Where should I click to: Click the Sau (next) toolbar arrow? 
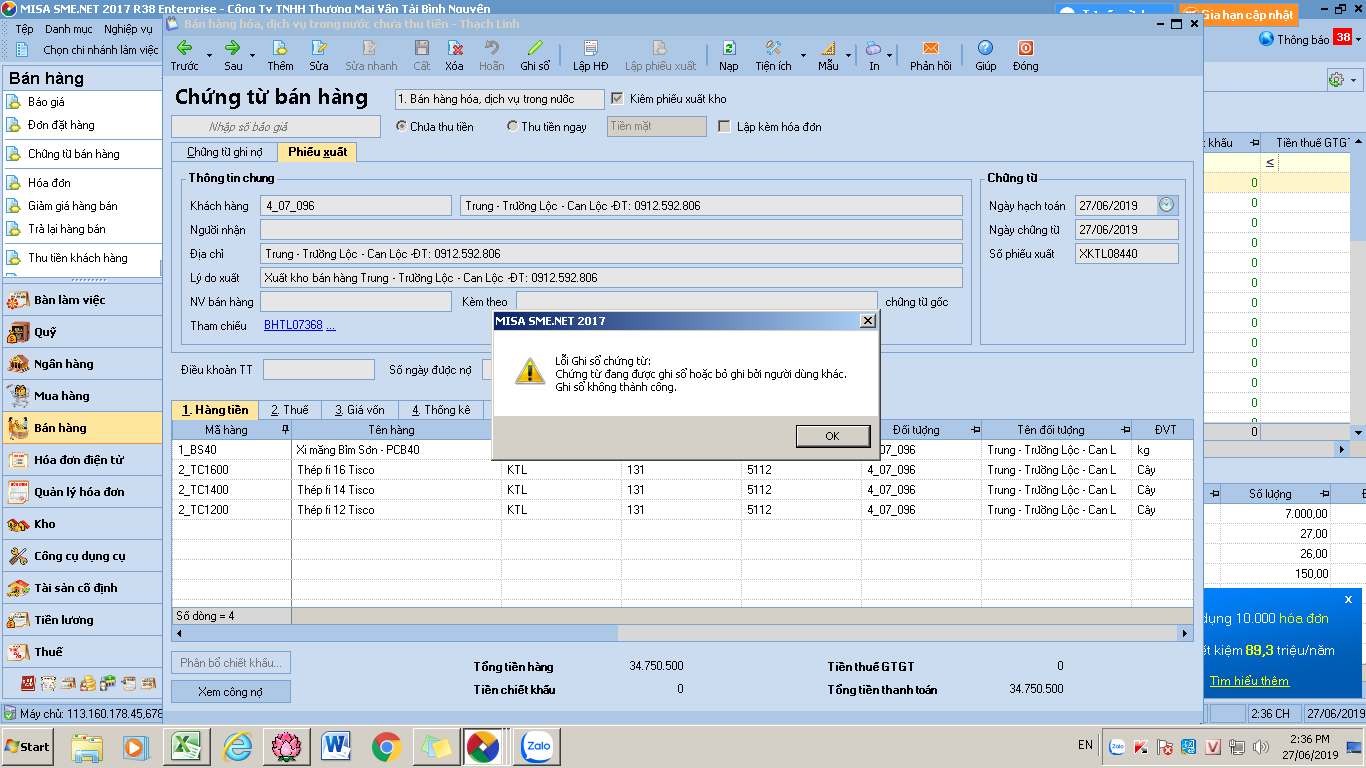tap(233, 48)
